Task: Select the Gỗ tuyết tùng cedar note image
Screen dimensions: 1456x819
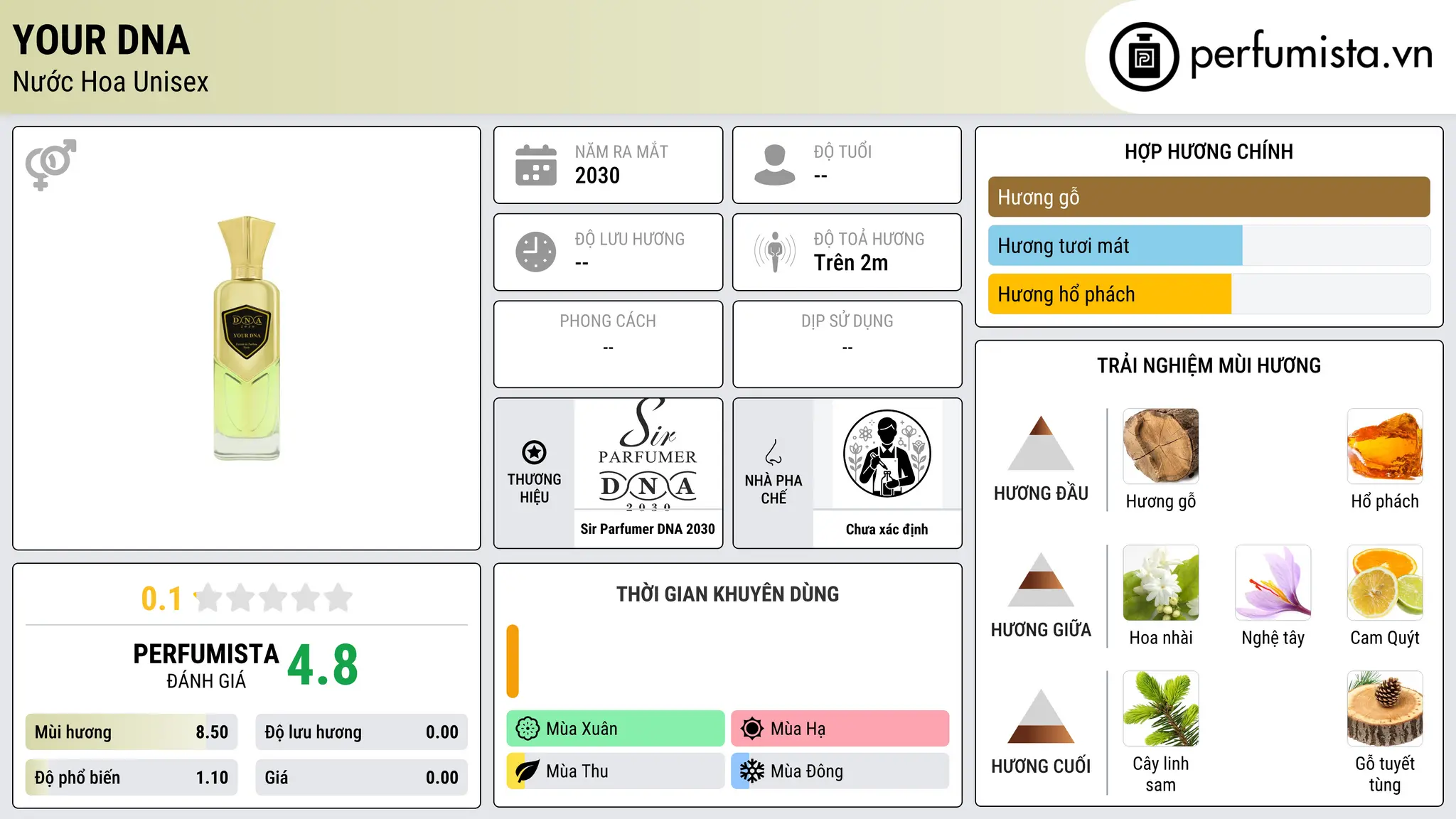Action: click(x=1385, y=709)
